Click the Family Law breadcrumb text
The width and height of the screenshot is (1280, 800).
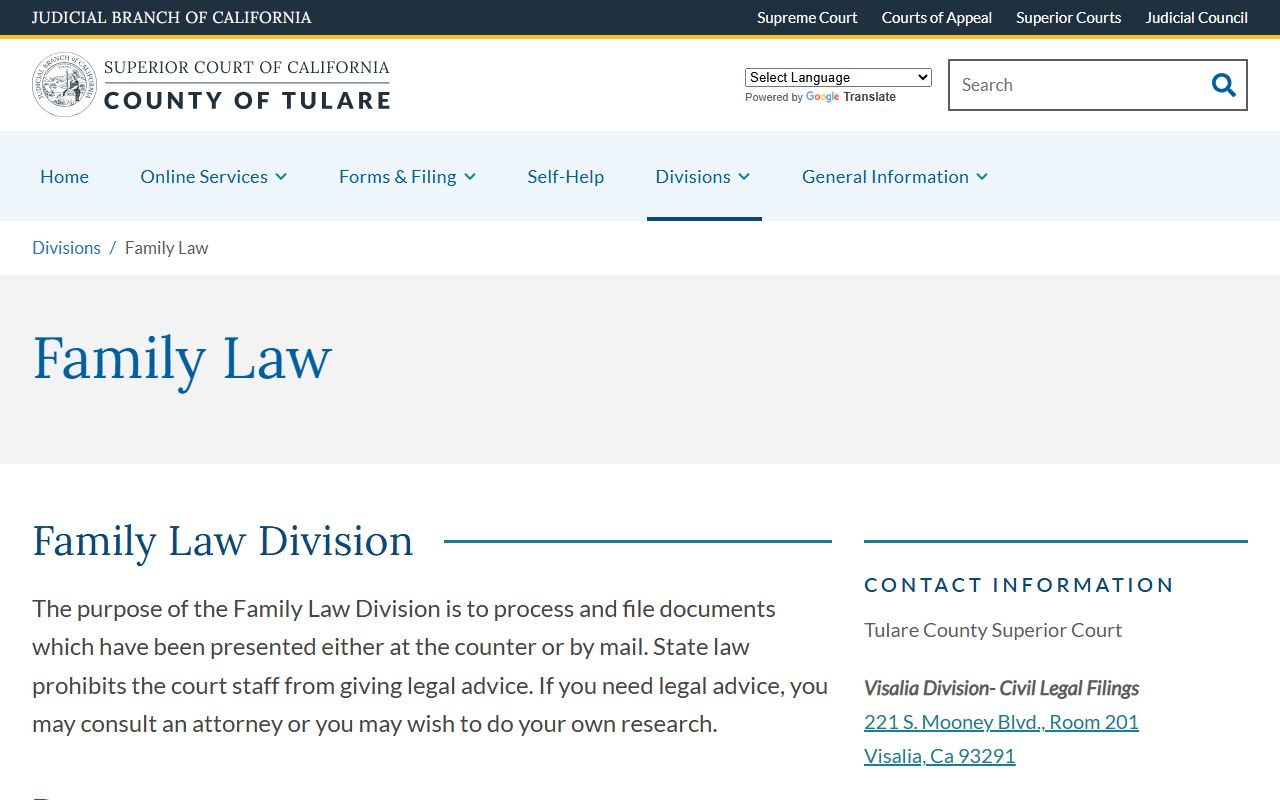167,248
